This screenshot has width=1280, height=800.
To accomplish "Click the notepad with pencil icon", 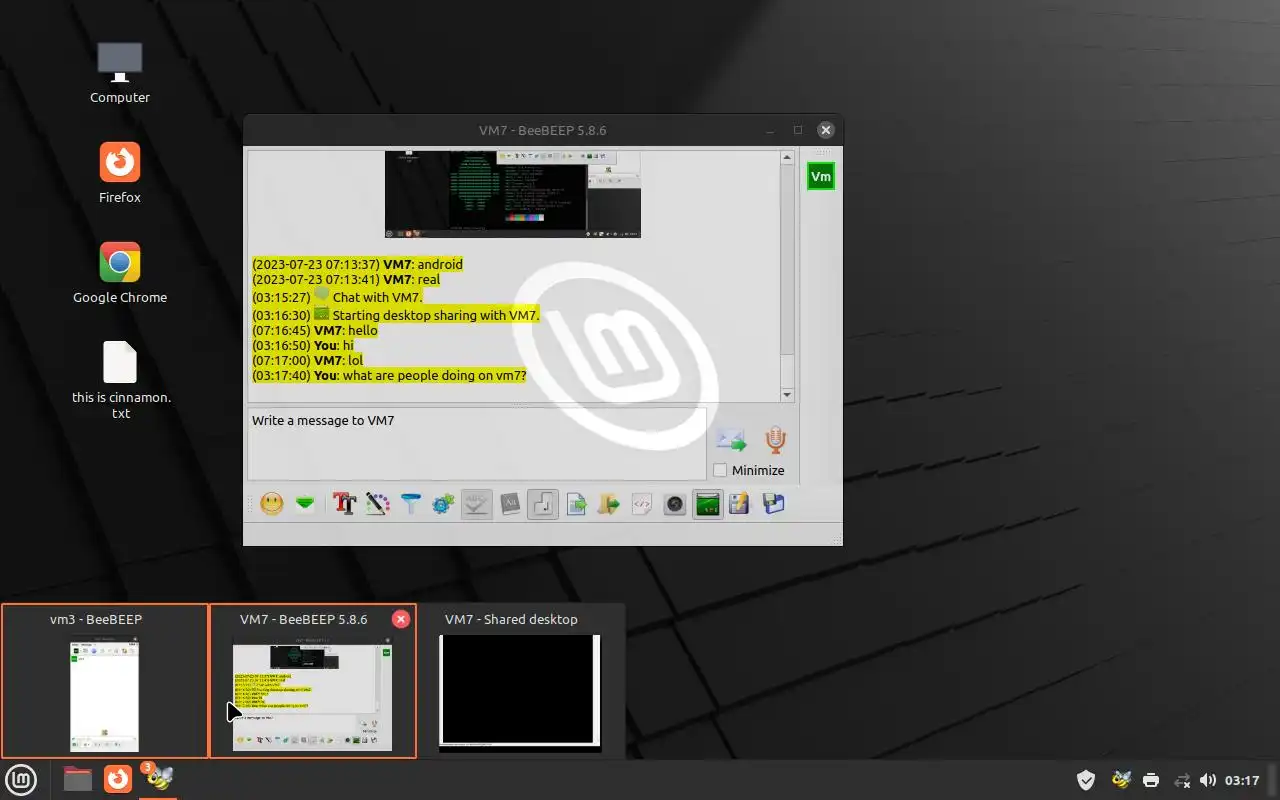I will (739, 504).
